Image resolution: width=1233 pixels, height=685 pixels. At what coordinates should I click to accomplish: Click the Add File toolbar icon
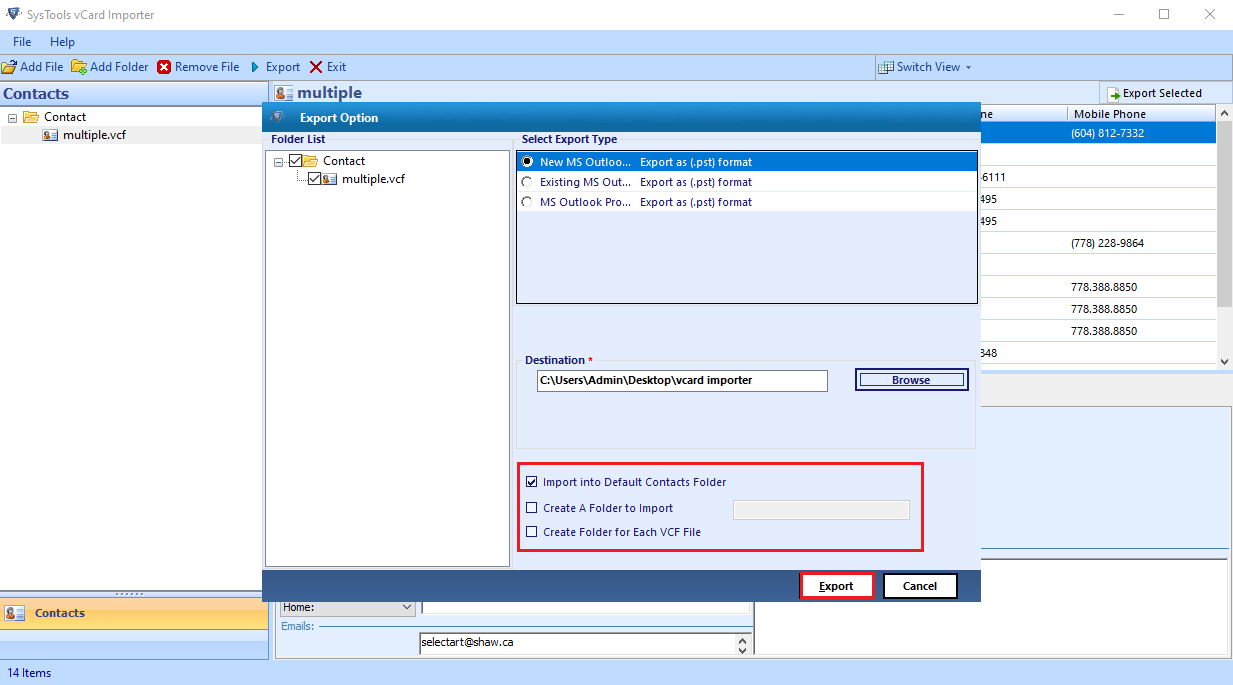[9, 67]
